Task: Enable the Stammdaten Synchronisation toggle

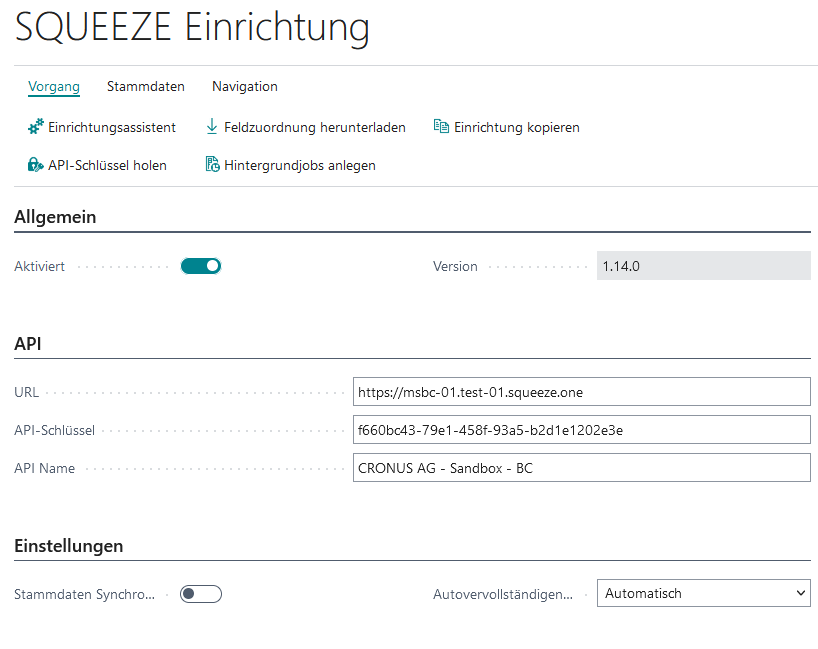Action: point(200,594)
